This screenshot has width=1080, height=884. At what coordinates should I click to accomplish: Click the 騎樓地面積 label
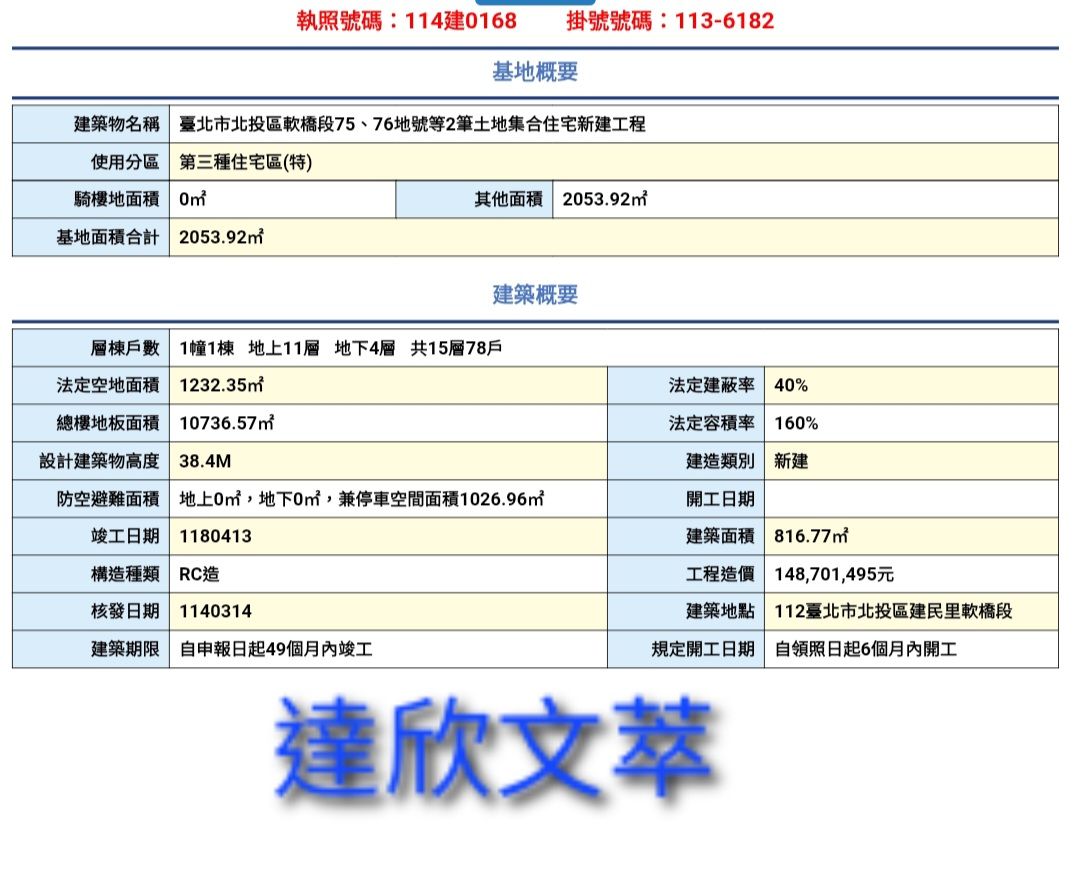coord(116,200)
